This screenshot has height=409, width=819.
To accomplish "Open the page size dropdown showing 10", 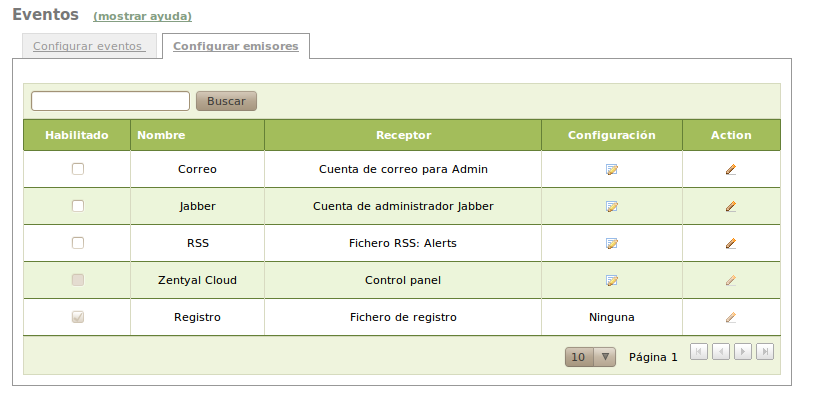I will (x=591, y=357).
